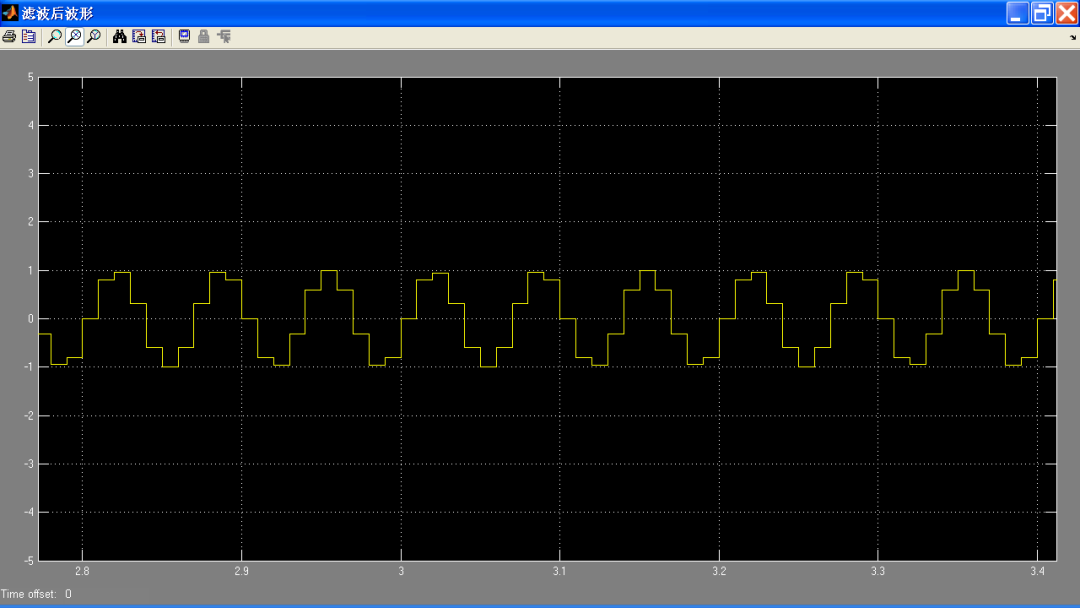Close the scope window

click(x=1066, y=13)
